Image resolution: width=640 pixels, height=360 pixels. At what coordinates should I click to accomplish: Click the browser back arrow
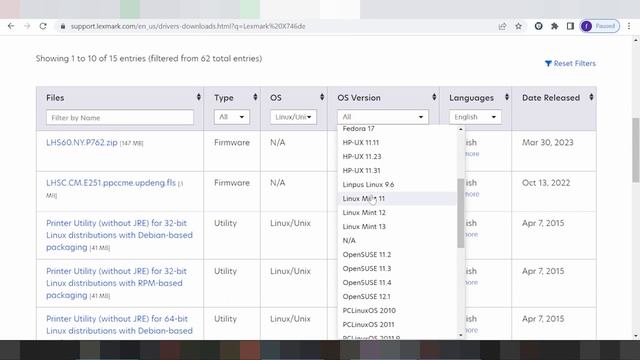pyautogui.click(x=11, y=26)
